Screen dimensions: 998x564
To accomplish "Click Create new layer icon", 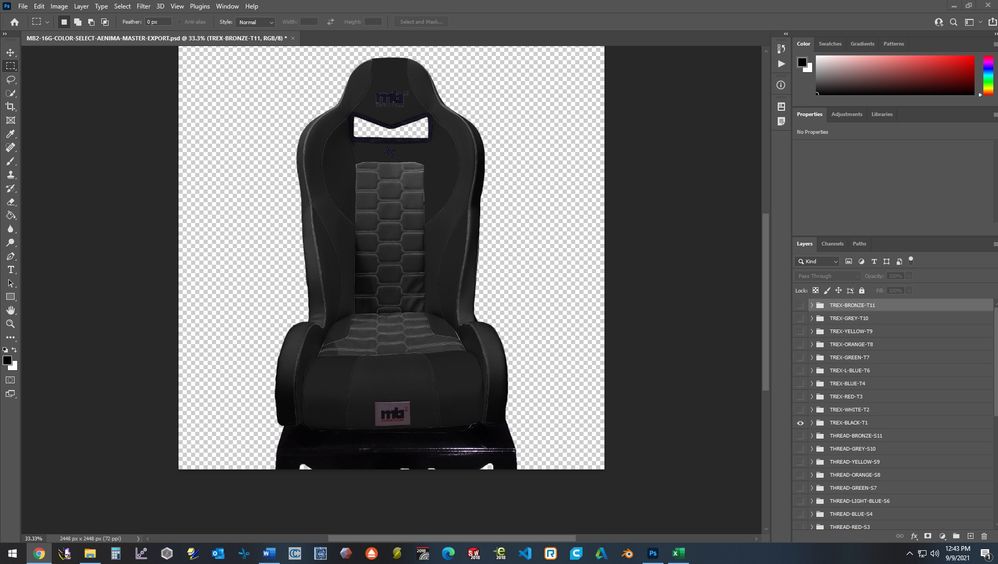I will tap(970, 536).
